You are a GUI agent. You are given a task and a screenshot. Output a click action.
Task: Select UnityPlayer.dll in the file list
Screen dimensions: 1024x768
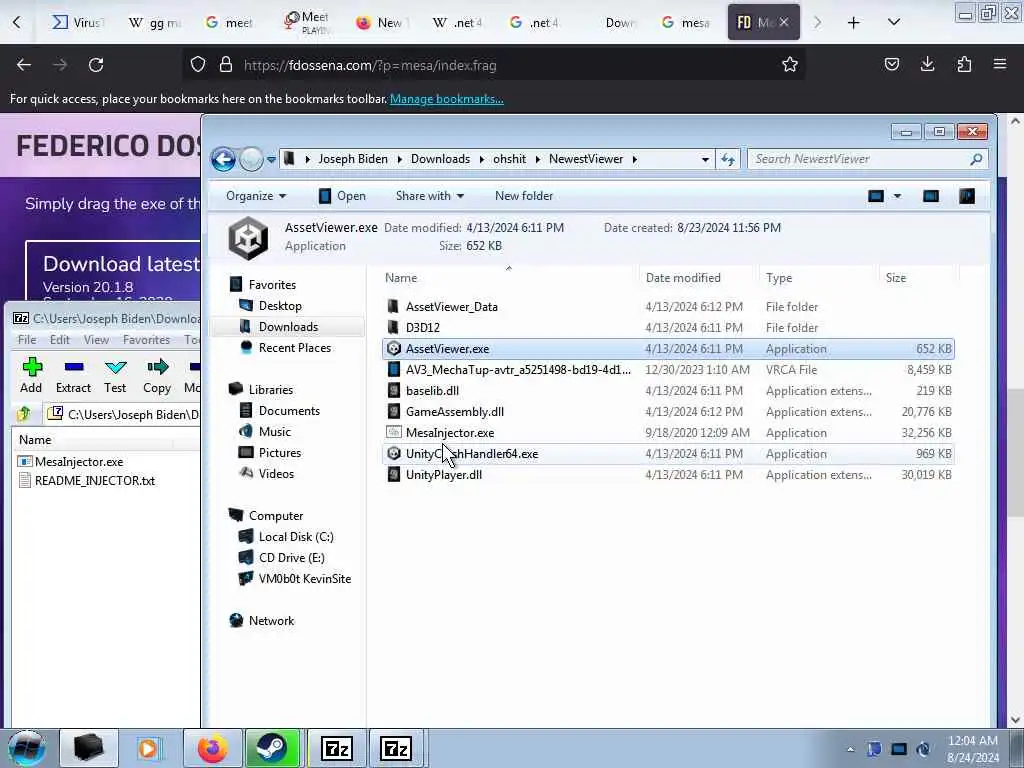[668, 475]
